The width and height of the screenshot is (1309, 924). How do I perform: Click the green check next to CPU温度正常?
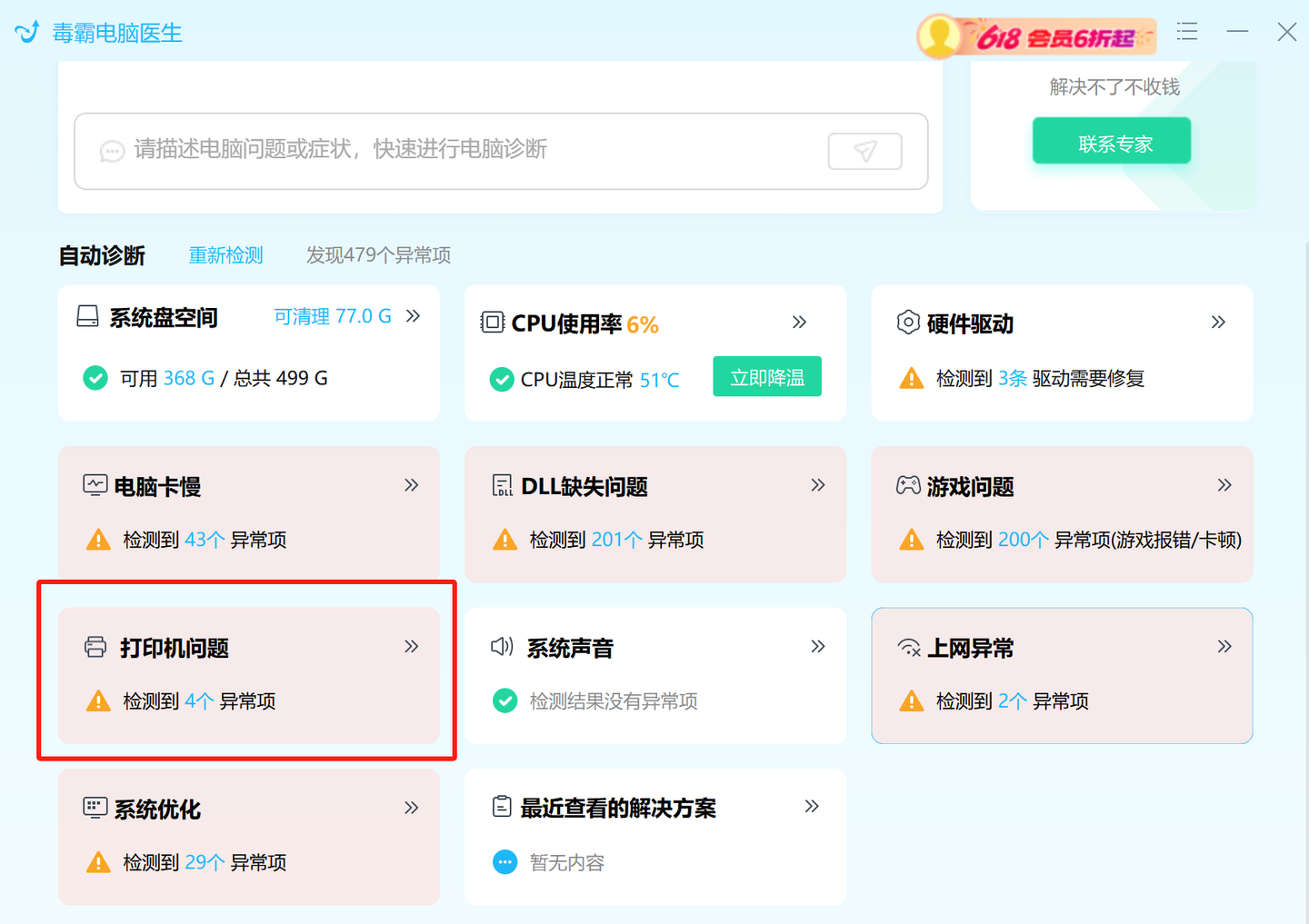click(x=502, y=380)
